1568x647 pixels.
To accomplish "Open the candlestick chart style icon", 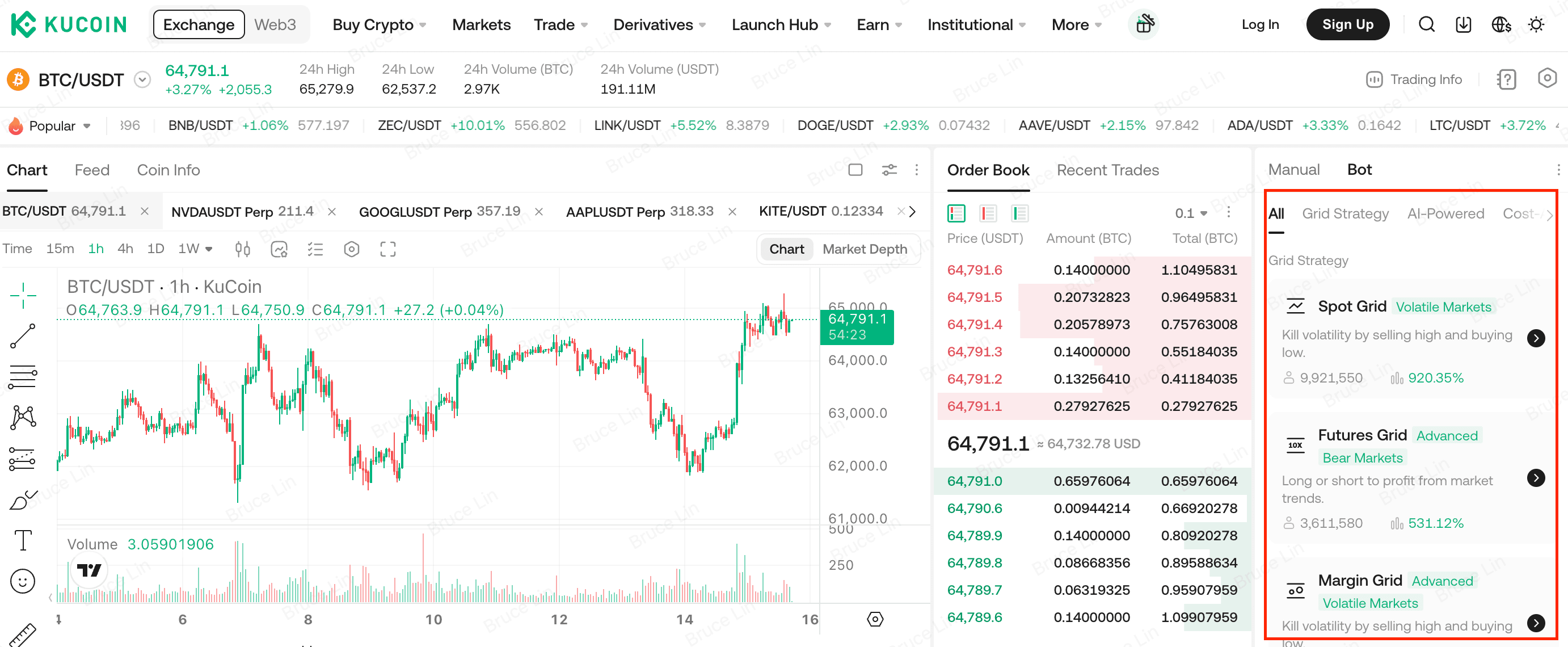I will (x=242, y=249).
